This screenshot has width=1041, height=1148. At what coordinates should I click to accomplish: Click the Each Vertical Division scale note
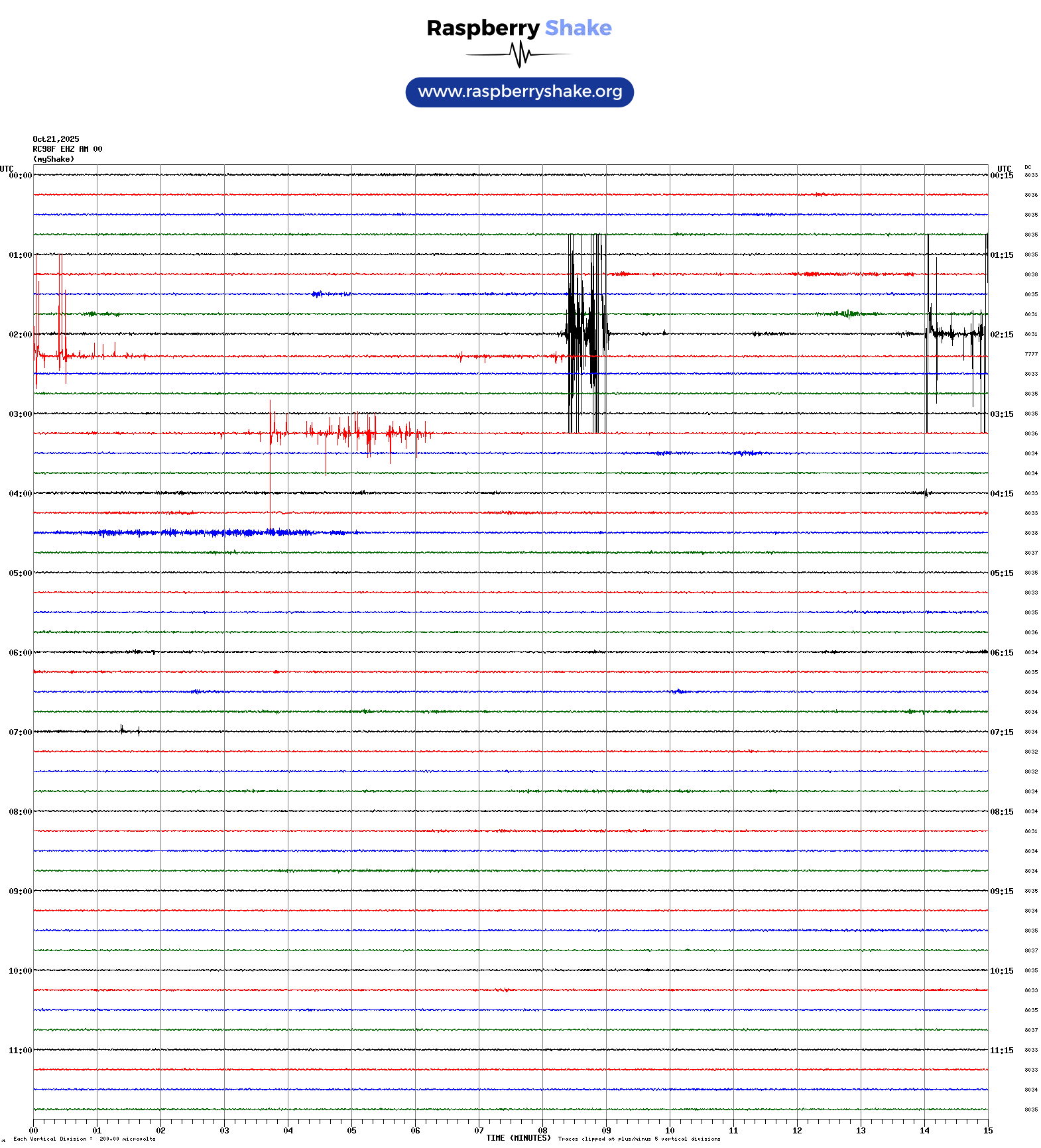pyautogui.click(x=84, y=1139)
